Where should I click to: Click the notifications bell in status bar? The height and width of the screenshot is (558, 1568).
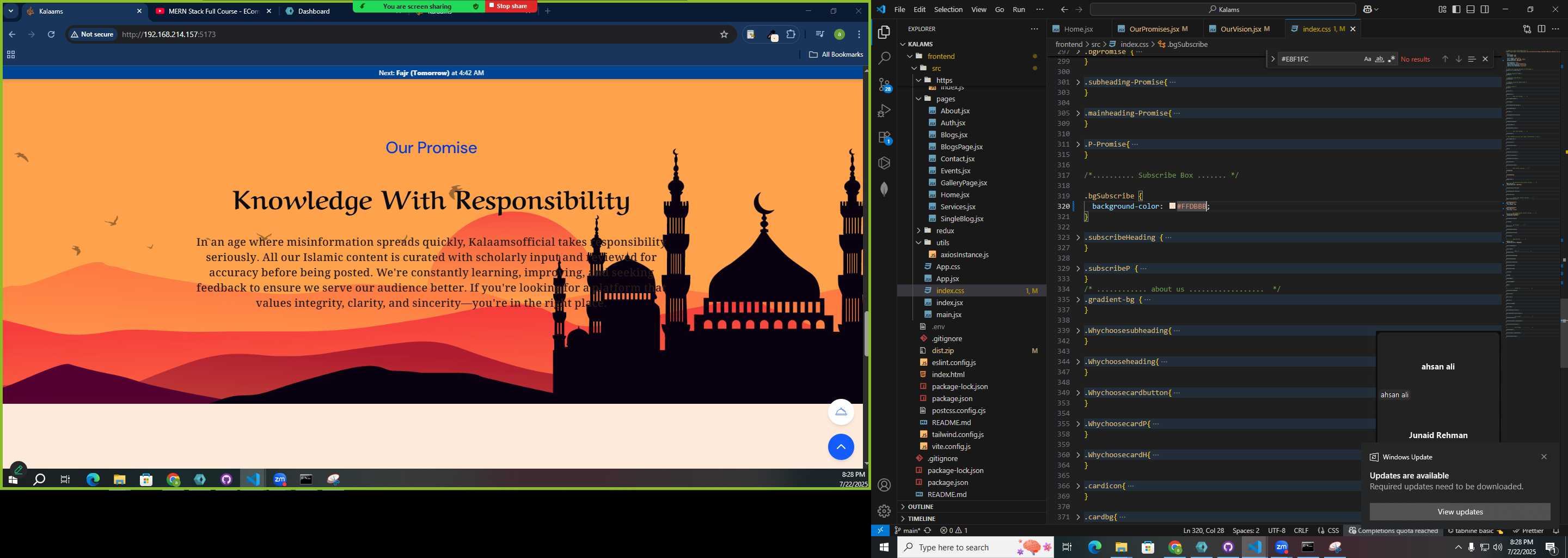click(1556, 531)
